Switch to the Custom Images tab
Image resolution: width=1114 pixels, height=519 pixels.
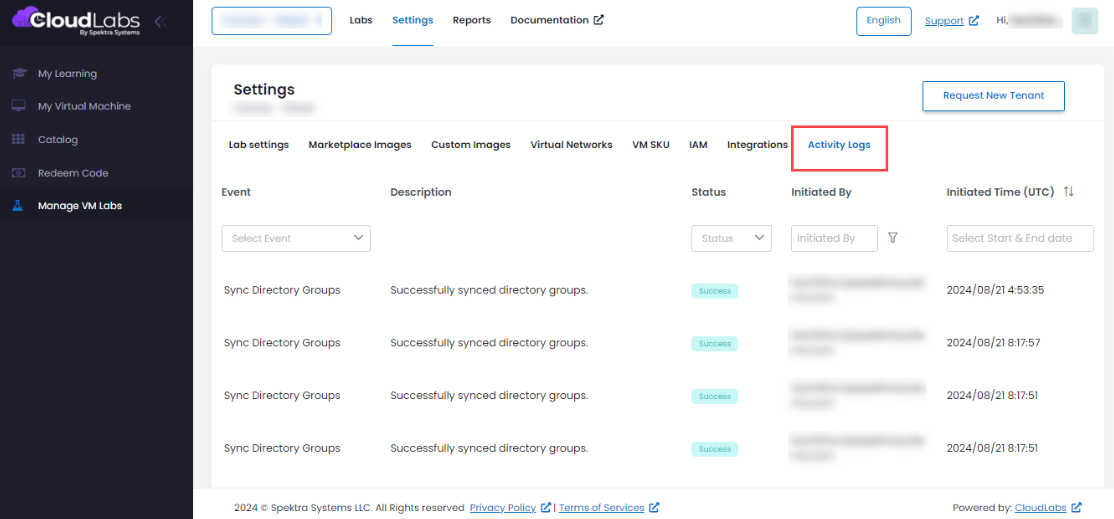pos(471,145)
